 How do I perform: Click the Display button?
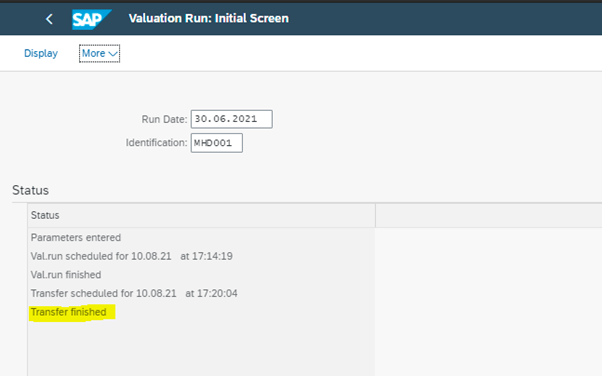point(41,53)
